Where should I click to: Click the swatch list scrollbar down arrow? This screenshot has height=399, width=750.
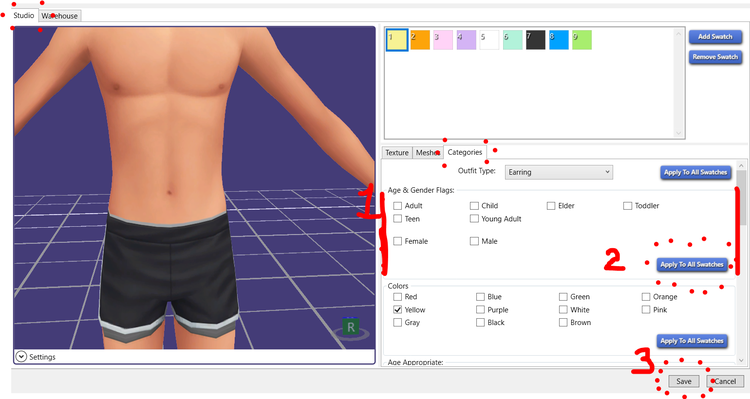pyautogui.click(x=678, y=133)
